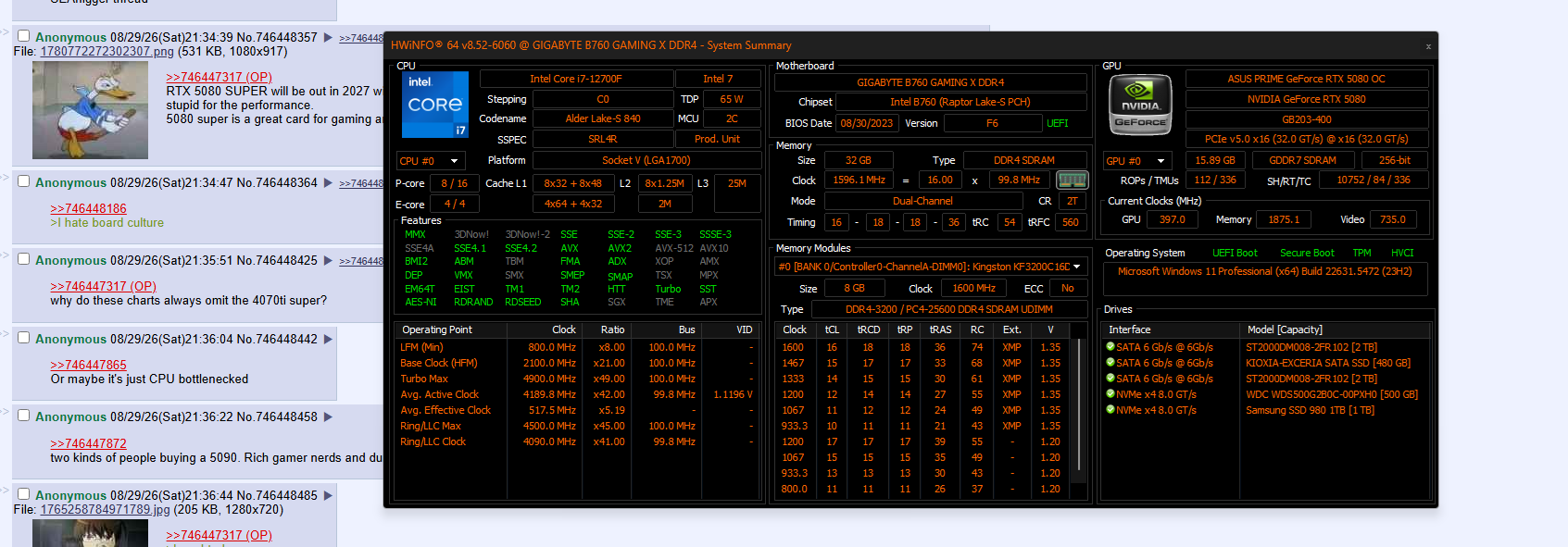
Task: Open post menu arrow for No.746448364
Action: pyautogui.click(x=328, y=183)
